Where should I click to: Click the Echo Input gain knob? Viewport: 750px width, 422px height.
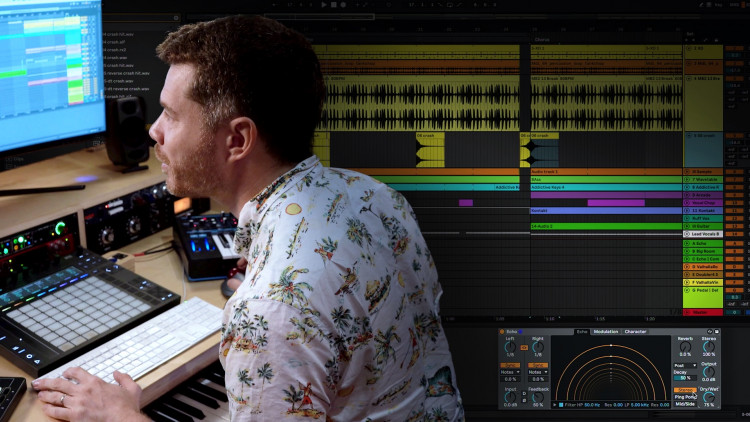tap(510, 397)
